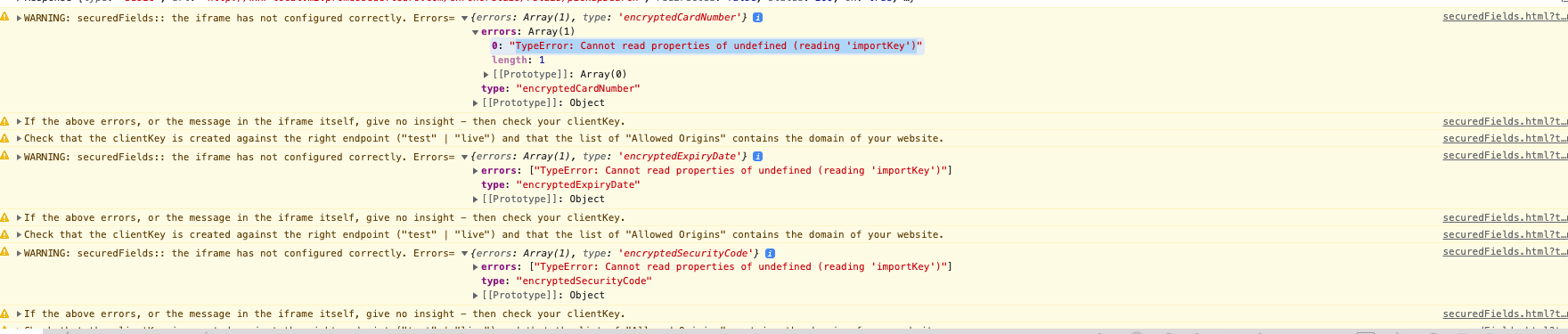Click the {errors: Array(1), type: 'encryptedSecurityCode'} summary
Image resolution: width=1568 pixels, height=334 pixels.
click(x=616, y=254)
